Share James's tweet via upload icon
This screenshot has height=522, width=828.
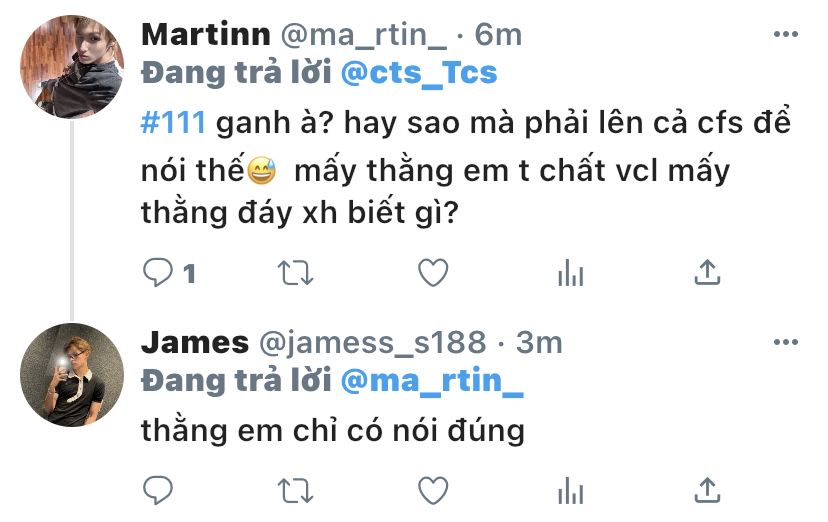[707, 490]
